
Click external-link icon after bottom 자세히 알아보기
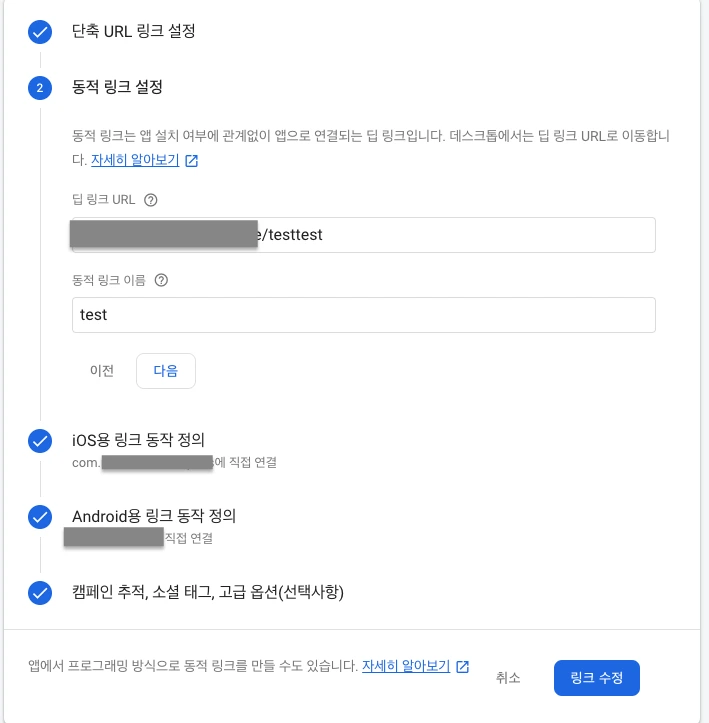coord(462,666)
